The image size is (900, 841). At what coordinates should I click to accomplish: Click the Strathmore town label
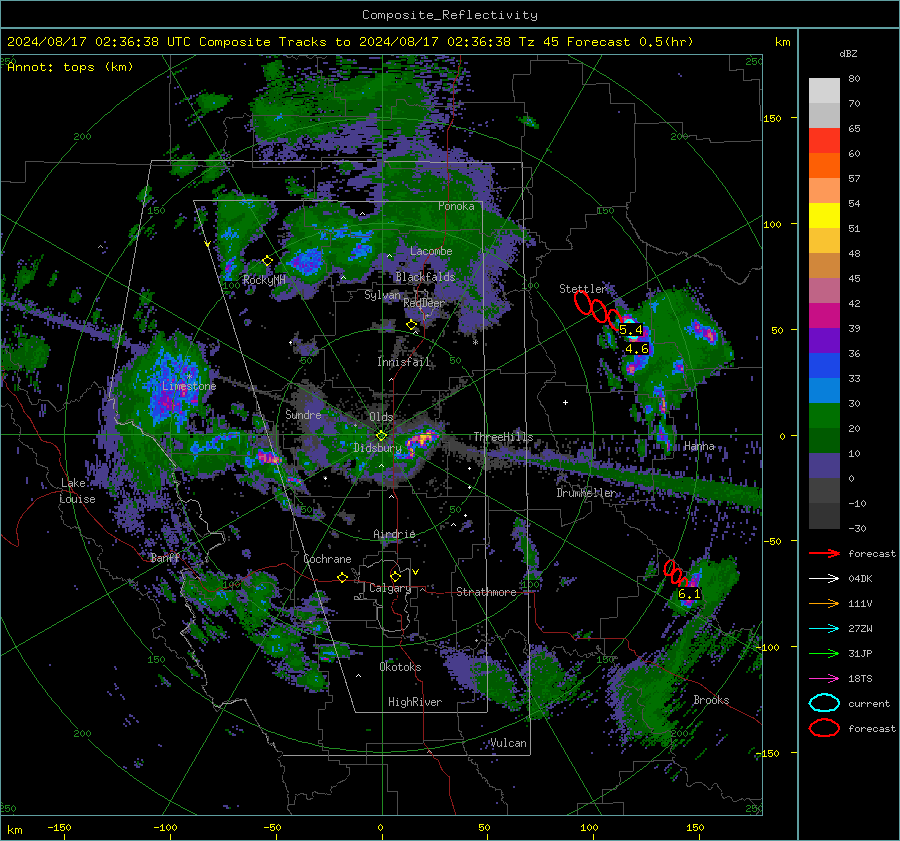click(486, 592)
